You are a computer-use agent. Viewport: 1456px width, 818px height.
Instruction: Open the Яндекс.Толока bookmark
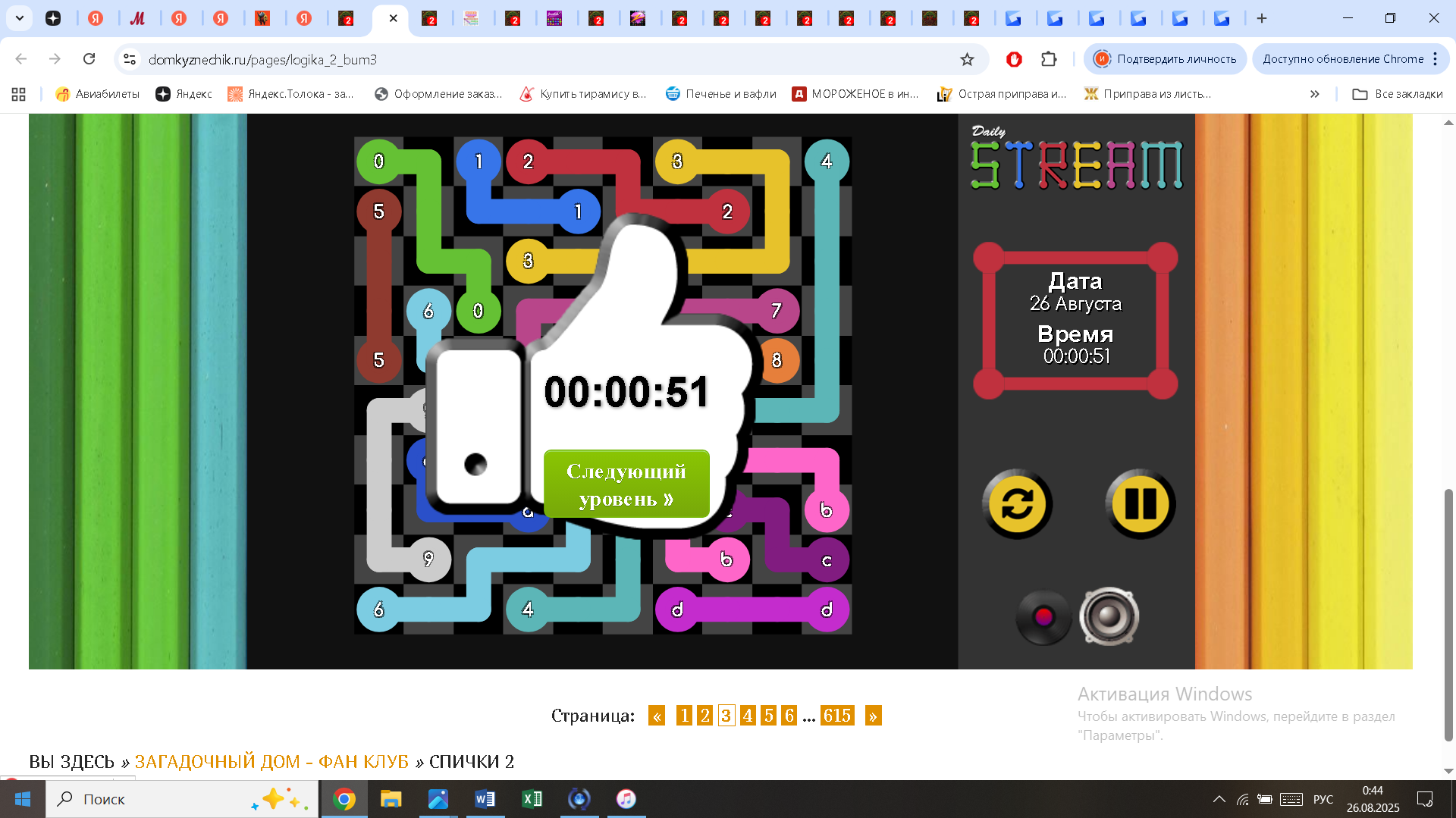(x=290, y=94)
